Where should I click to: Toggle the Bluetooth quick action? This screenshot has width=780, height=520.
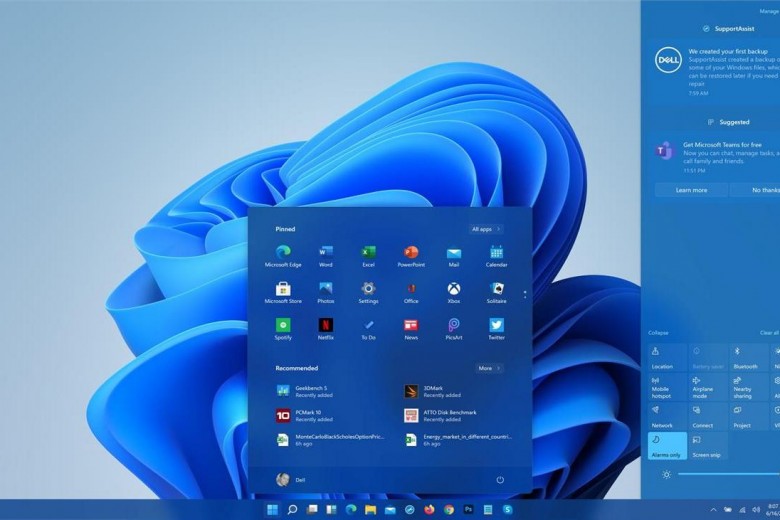click(x=749, y=357)
